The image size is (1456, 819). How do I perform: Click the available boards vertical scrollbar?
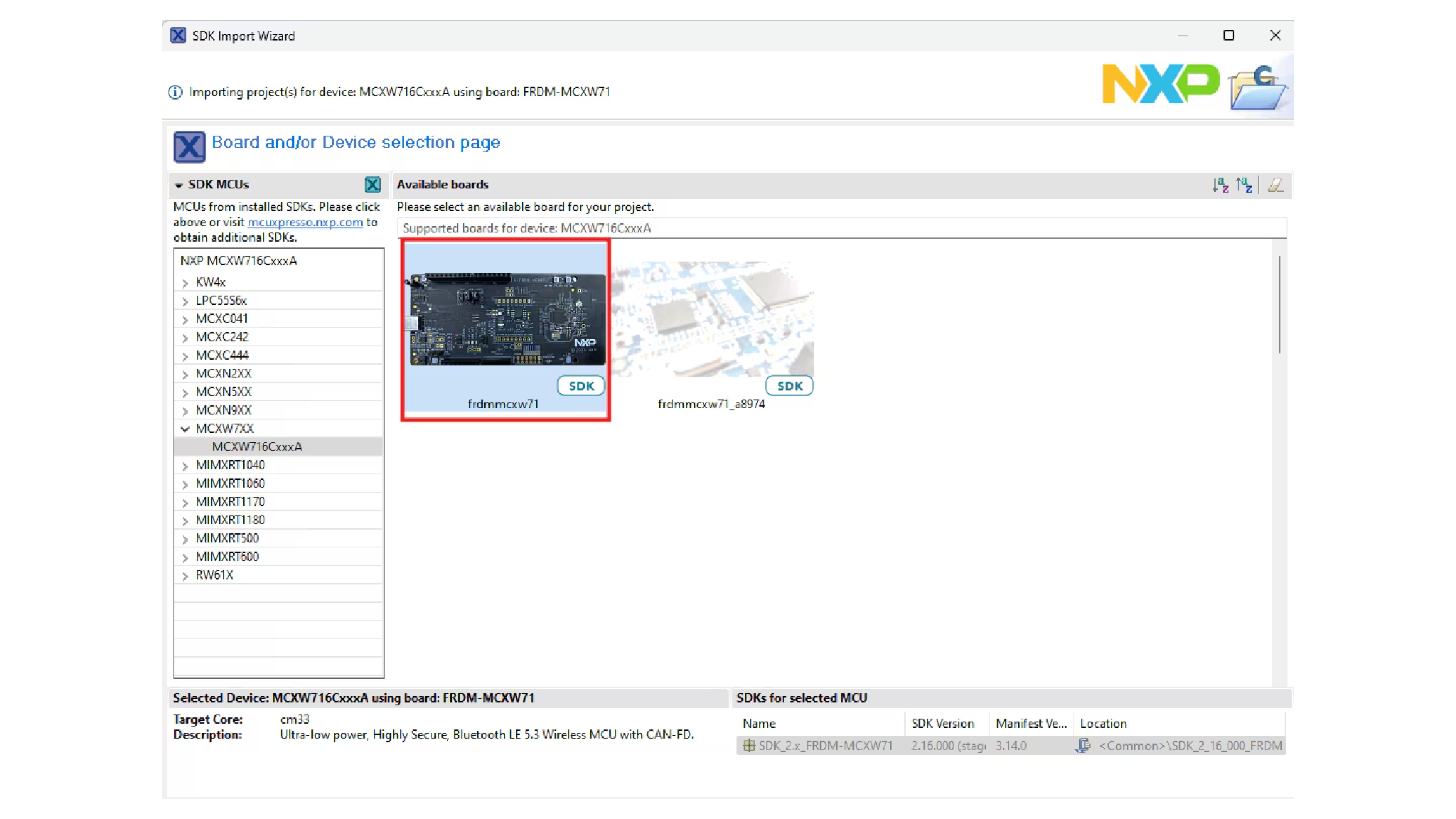[1278, 306]
